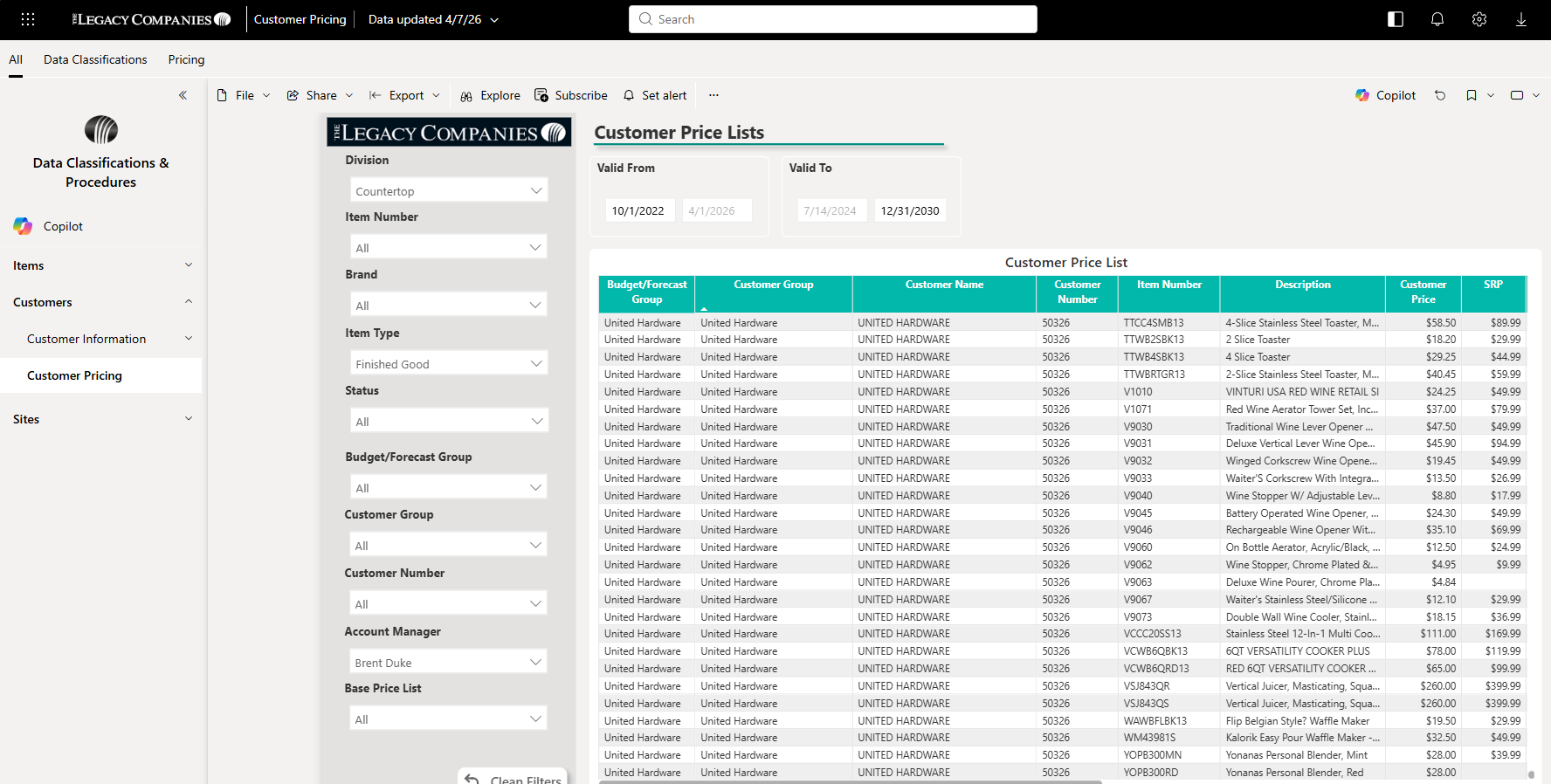Open Item Type dropdown showing Finished Good

coord(449,363)
